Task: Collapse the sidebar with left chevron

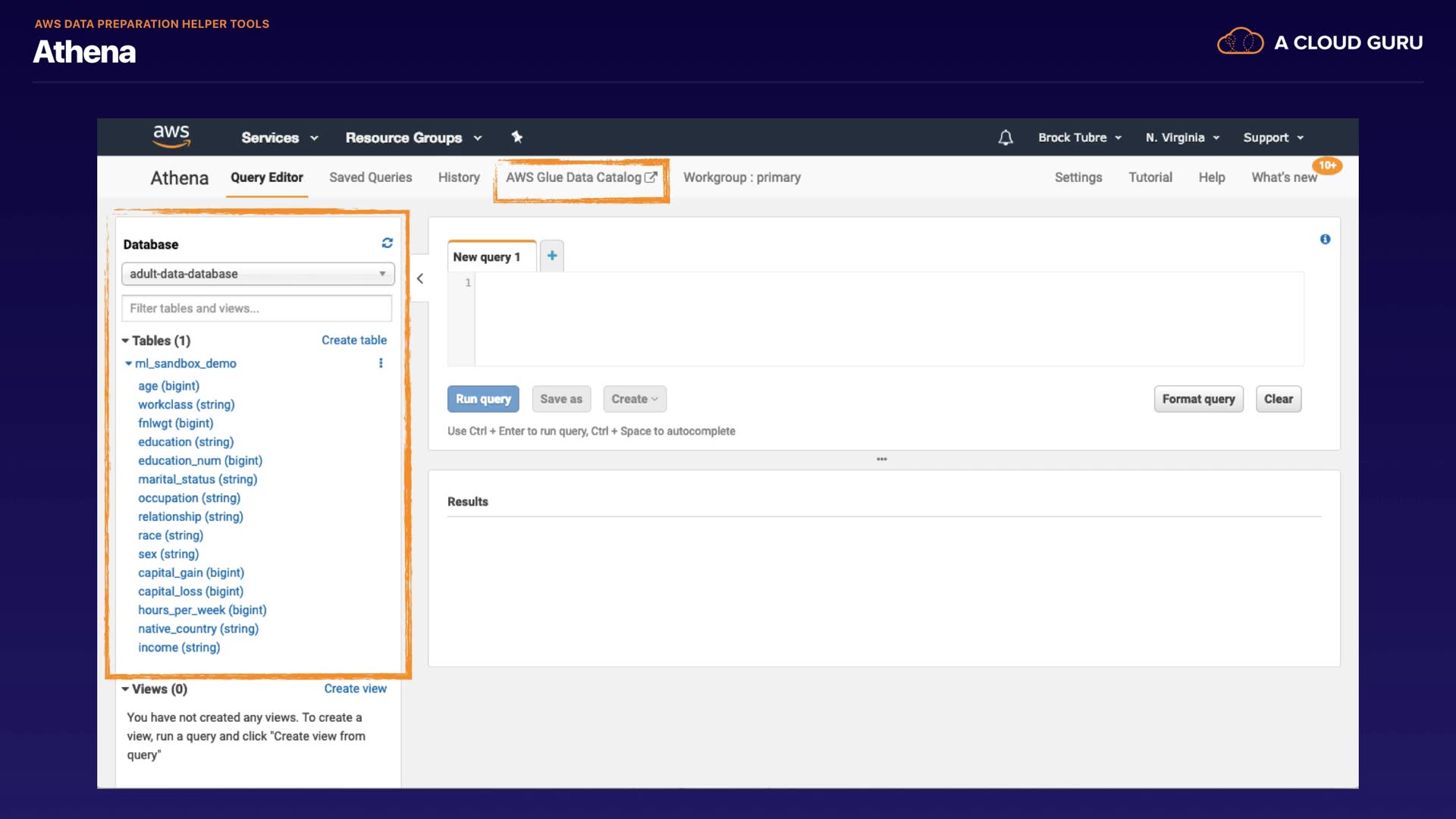Action: click(420, 279)
